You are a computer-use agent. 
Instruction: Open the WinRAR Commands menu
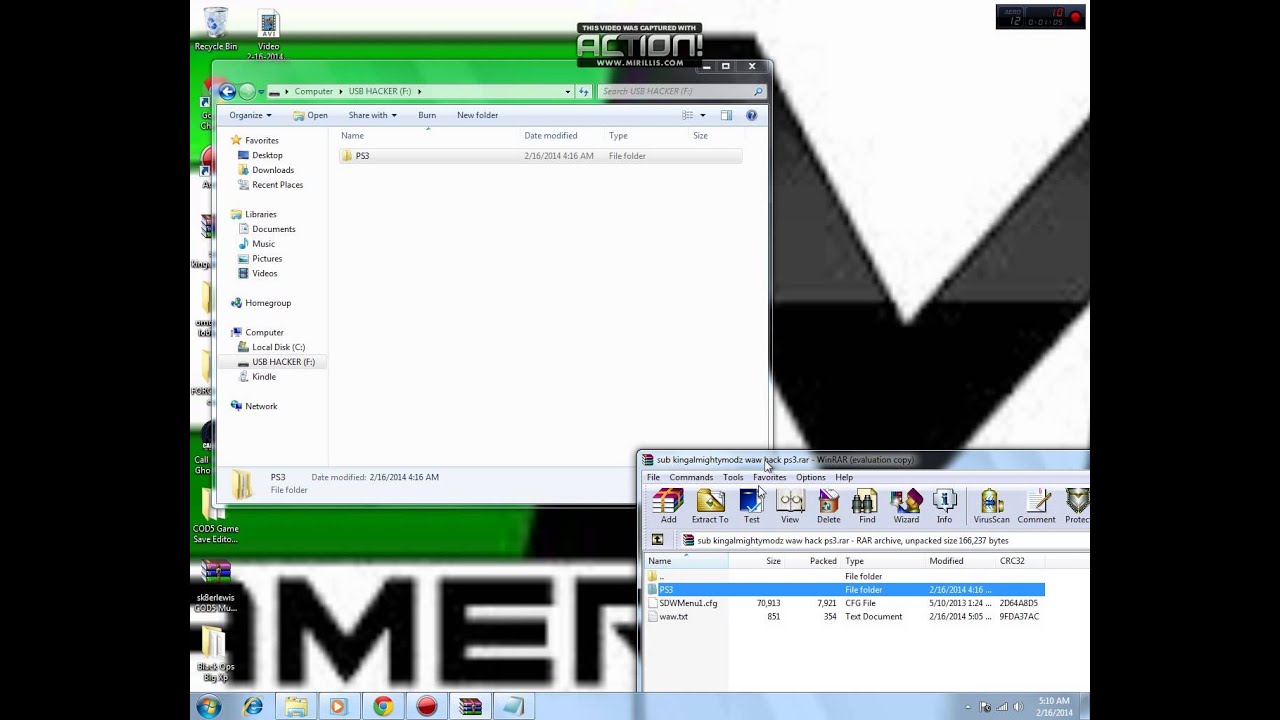click(x=691, y=477)
